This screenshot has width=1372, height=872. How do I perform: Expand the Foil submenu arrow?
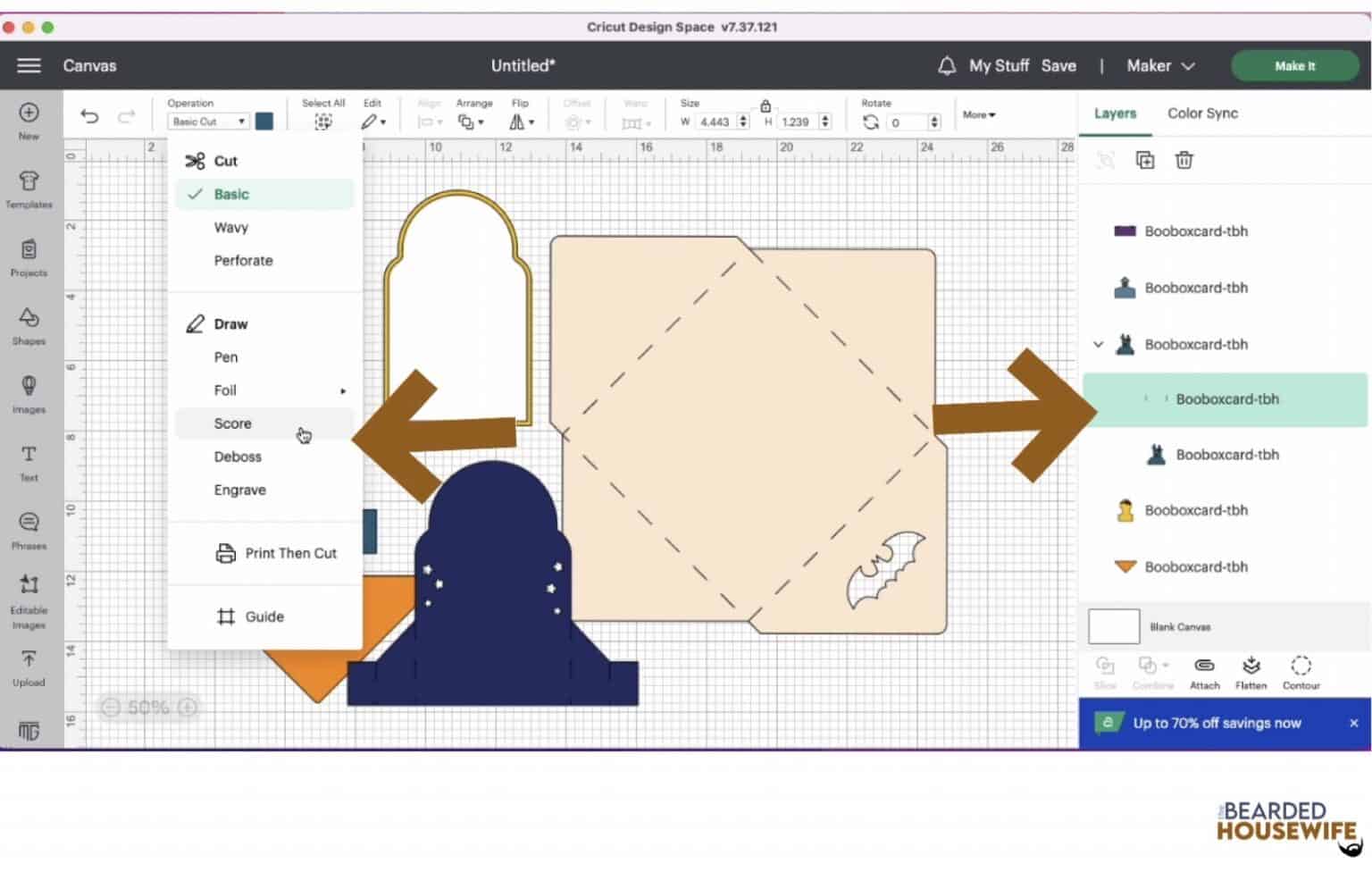[x=343, y=390]
